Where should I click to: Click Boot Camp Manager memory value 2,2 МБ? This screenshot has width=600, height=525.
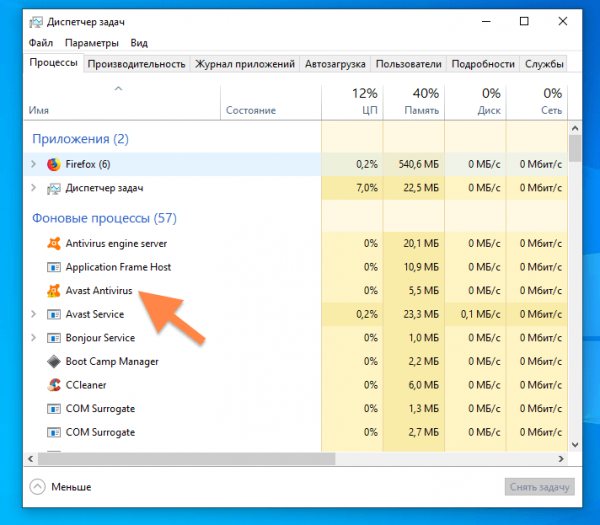tap(424, 362)
